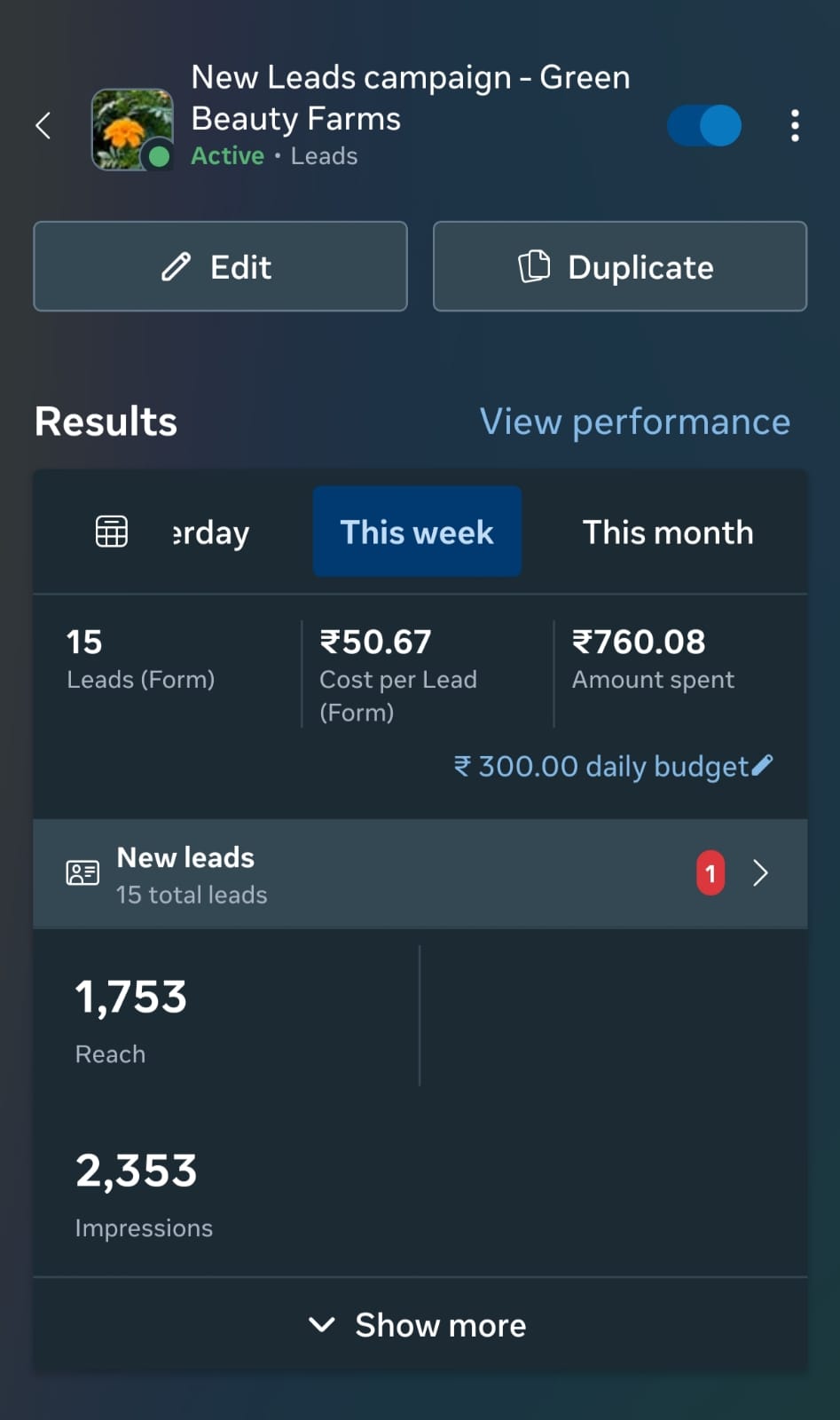This screenshot has width=840, height=1420.
Task: Tap the Duplicate button
Action: tap(619, 266)
